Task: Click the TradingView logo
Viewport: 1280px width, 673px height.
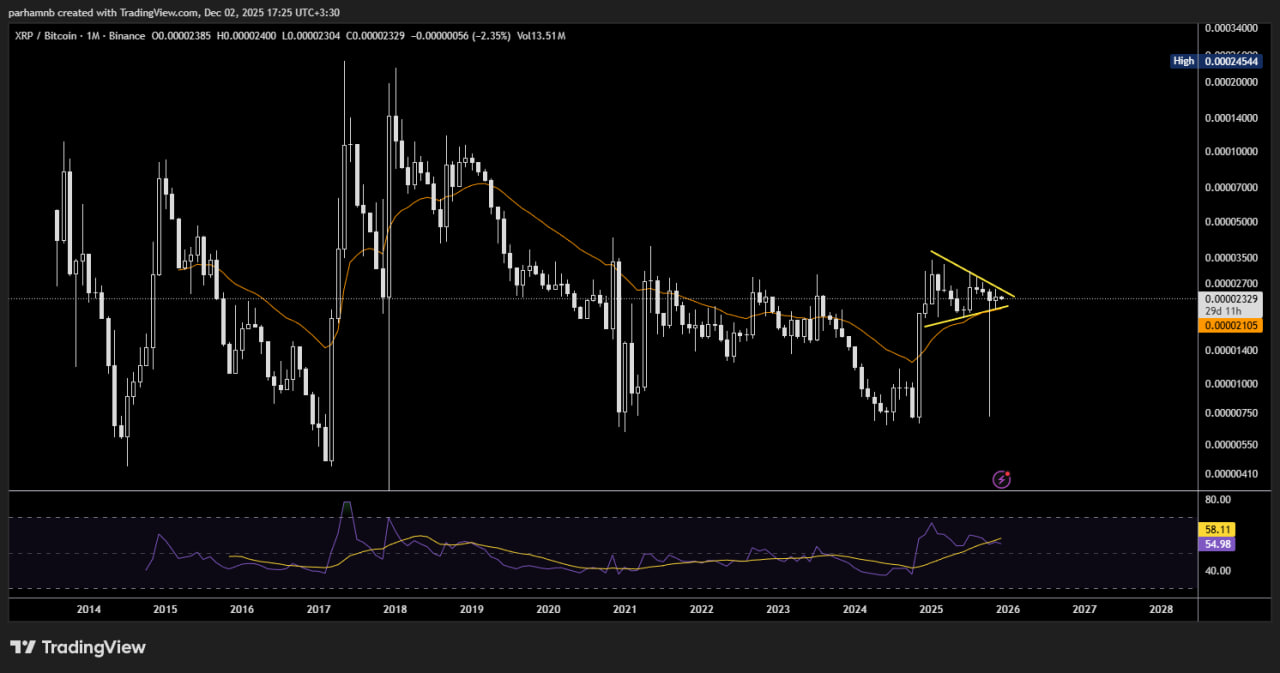Action: tap(78, 647)
